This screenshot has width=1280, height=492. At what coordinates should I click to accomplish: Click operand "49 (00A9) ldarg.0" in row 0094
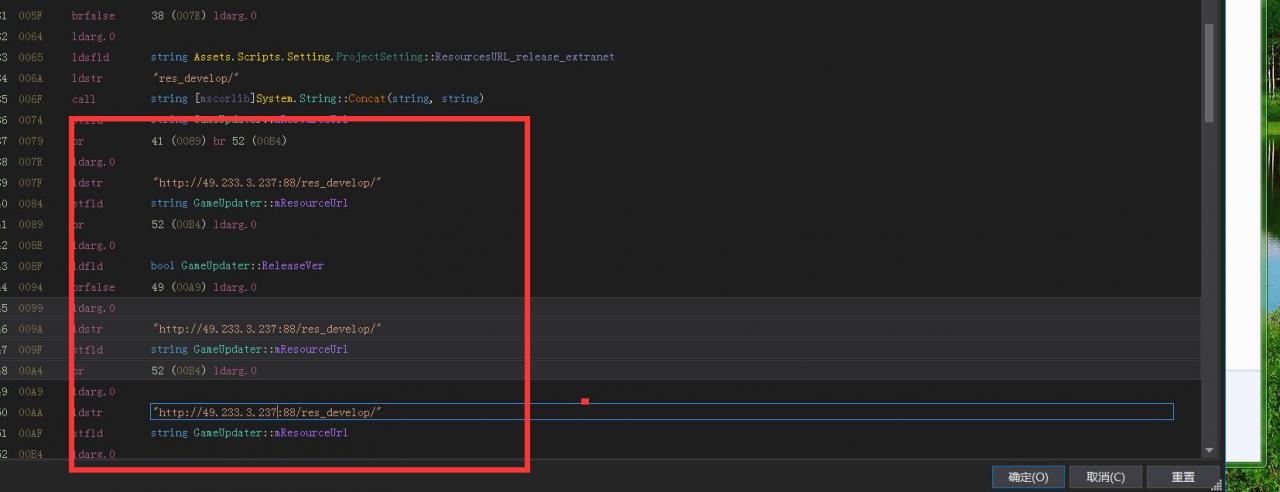click(x=203, y=287)
